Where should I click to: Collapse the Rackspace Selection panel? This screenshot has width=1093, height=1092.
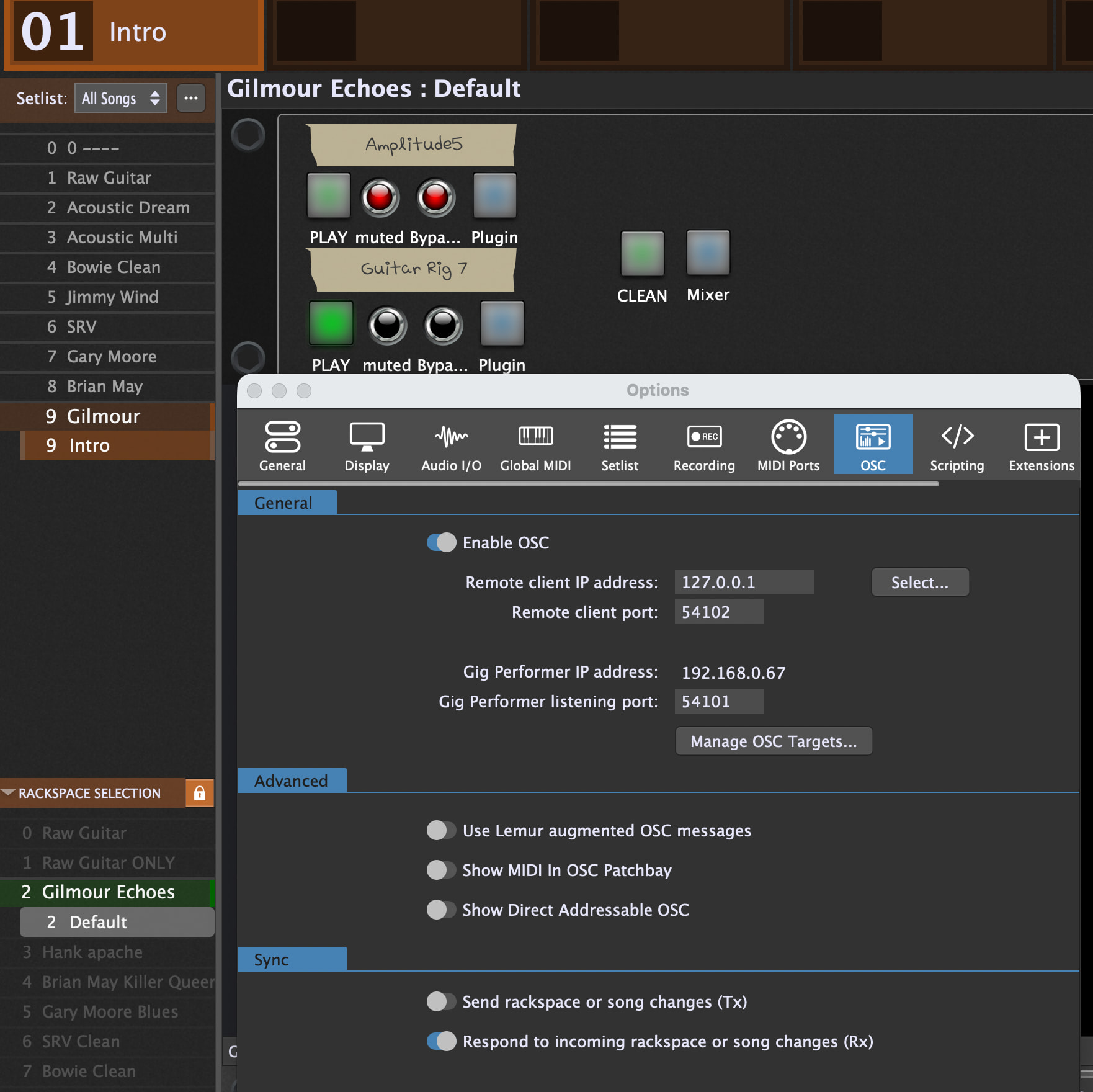pos(9,793)
